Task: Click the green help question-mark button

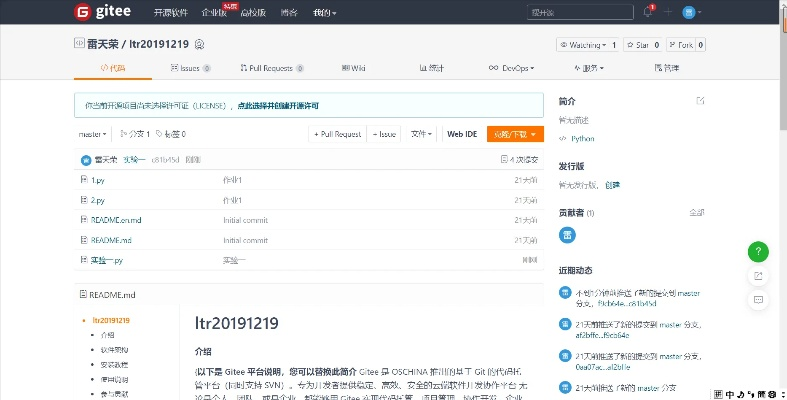Action: tap(758, 251)
